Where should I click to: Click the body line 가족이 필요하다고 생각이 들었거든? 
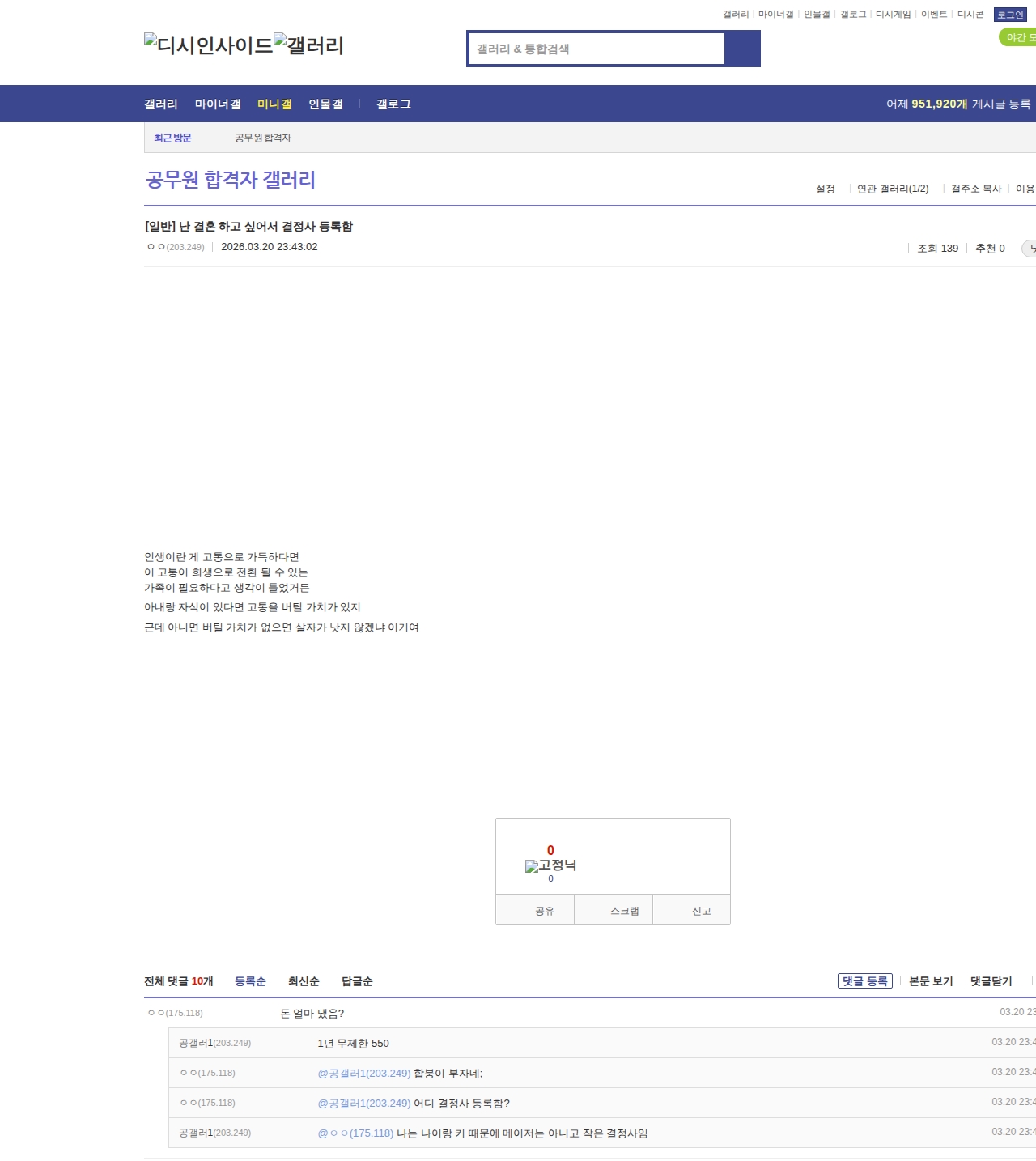point(227,588)
